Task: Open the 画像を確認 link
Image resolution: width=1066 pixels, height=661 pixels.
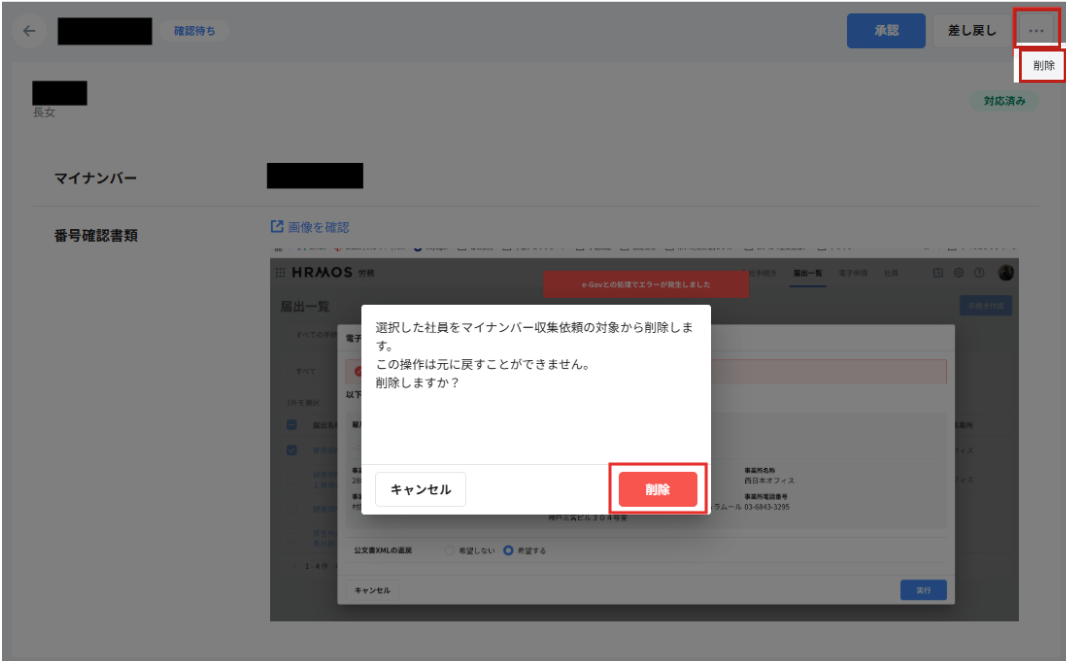Action: tap(318, 227)
